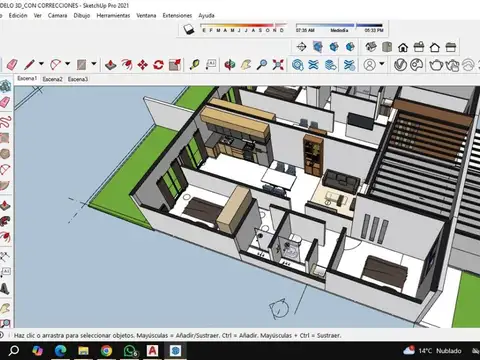Select Follow Me tool in left toolbar

pyautogui.click(x=6, y=220)
